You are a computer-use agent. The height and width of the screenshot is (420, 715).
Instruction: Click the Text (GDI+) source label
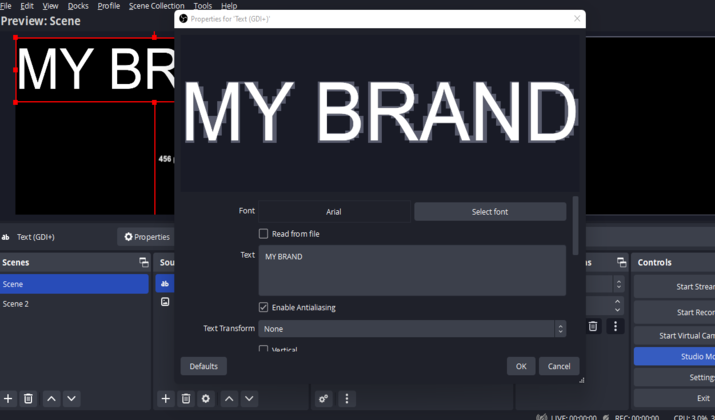pyautogui.click(x=36, y=237)
